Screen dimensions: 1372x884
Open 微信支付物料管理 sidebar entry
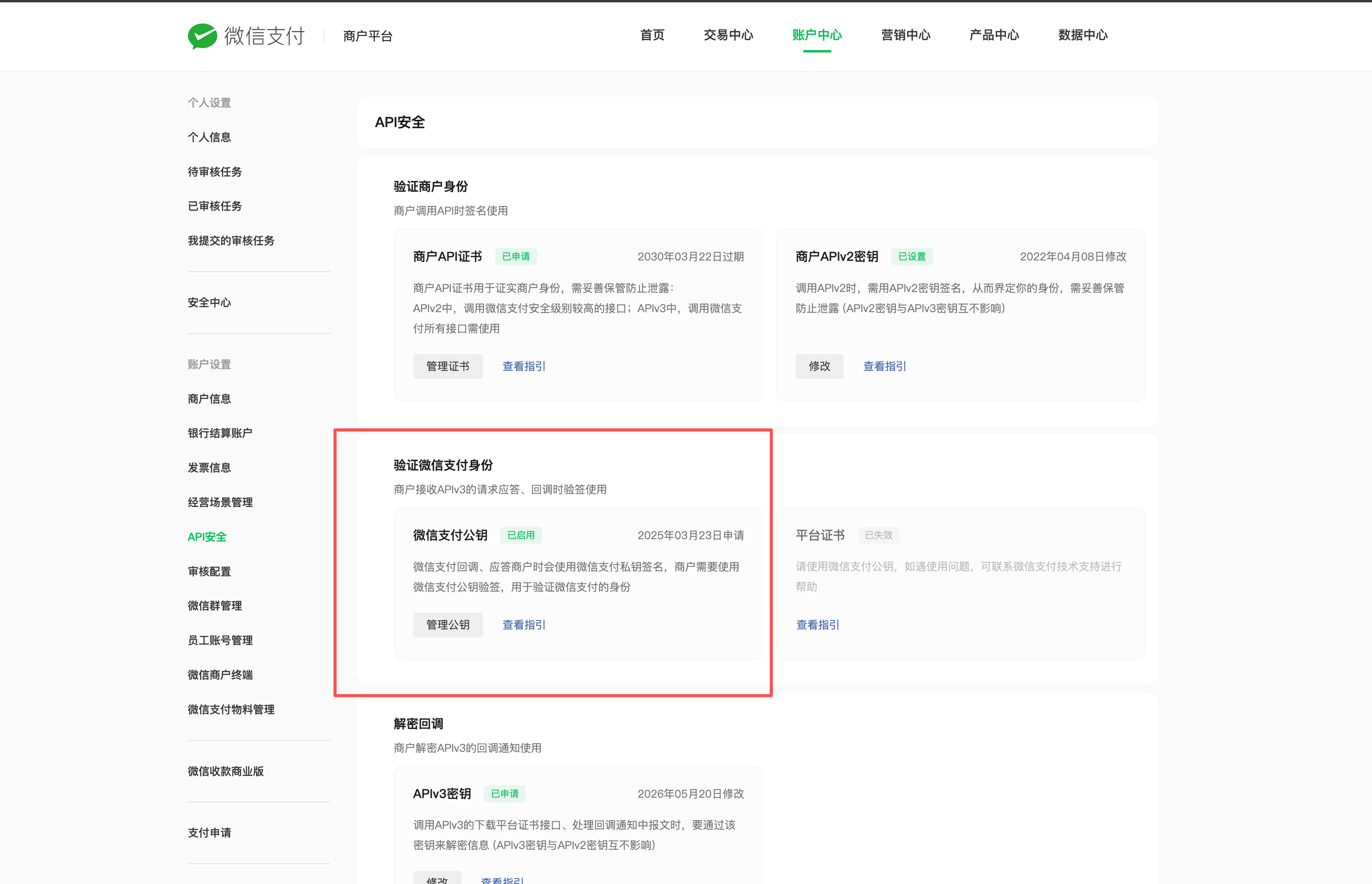(231, 709)
